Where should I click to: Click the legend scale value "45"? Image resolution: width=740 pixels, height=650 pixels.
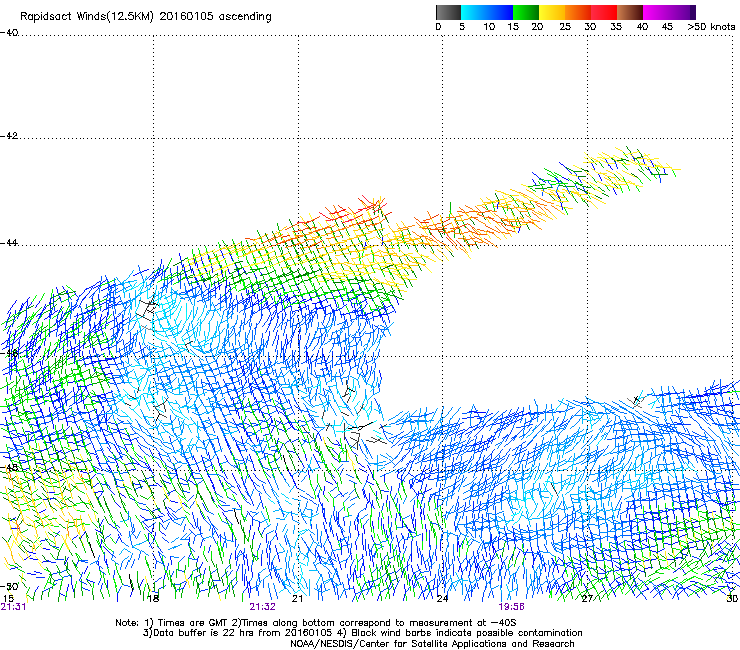[x=667, y=27]
